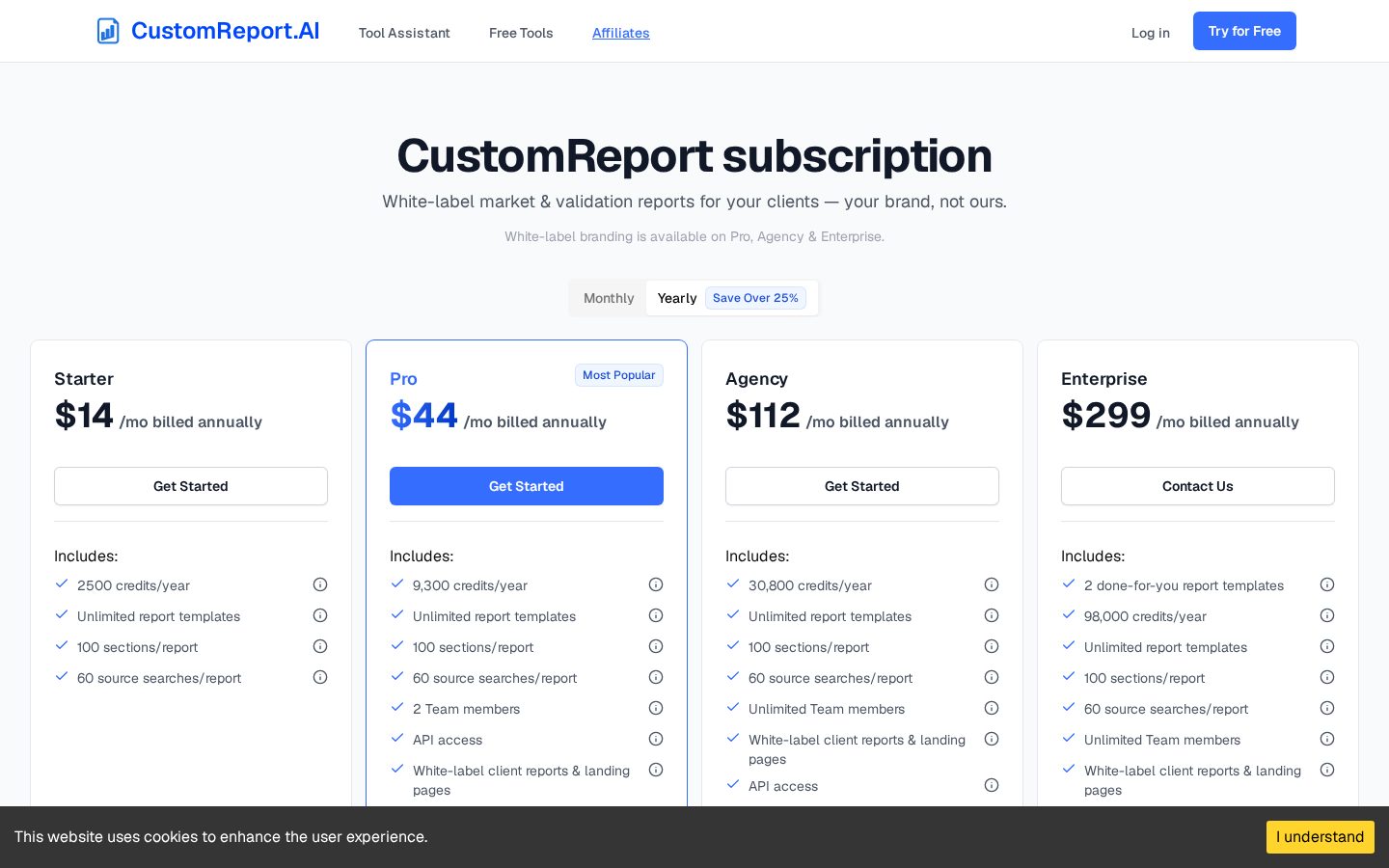Open info icon for Pro API access
This screenshot has height=868, width=1389.
tap(656, 739)
